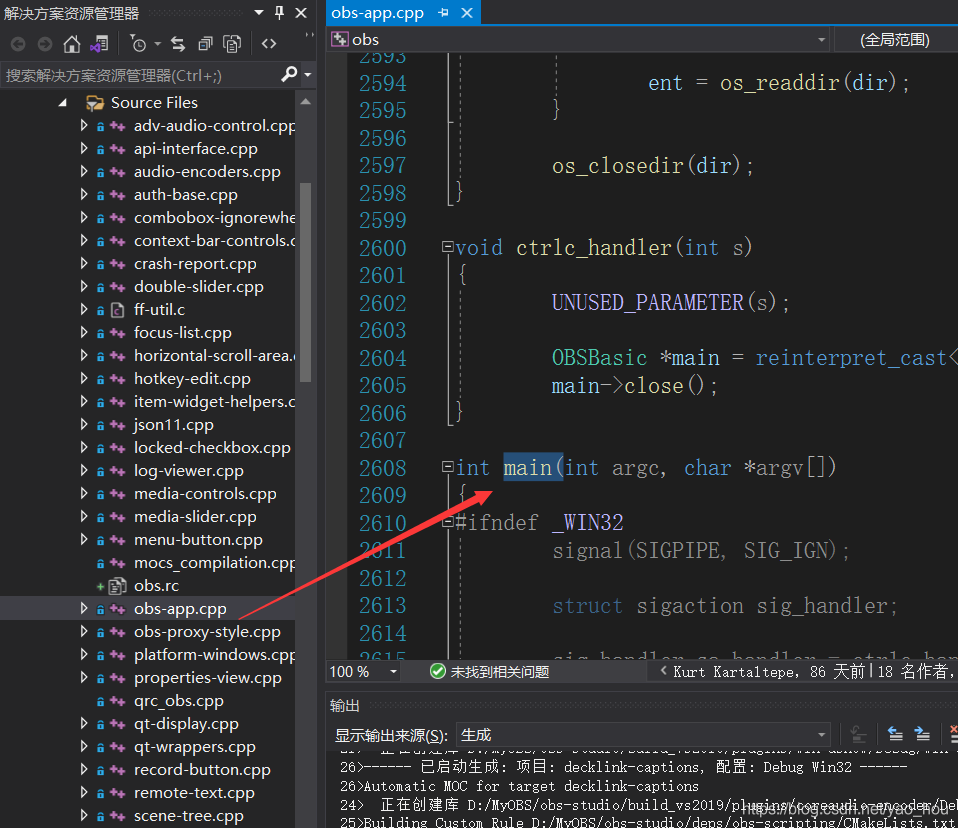Viewport: 958px width, 828px height.
Task: Select crash-report.cpp file
Action: (195, 264)
